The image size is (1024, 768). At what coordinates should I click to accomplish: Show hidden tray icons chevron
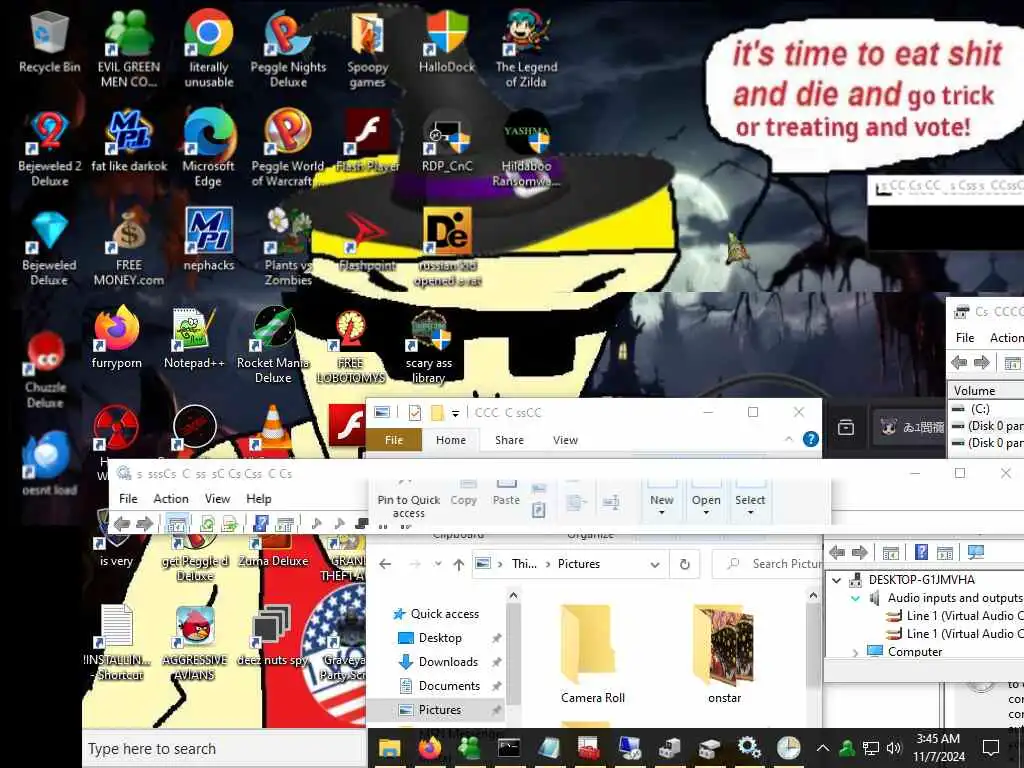[x=823, y=748]
